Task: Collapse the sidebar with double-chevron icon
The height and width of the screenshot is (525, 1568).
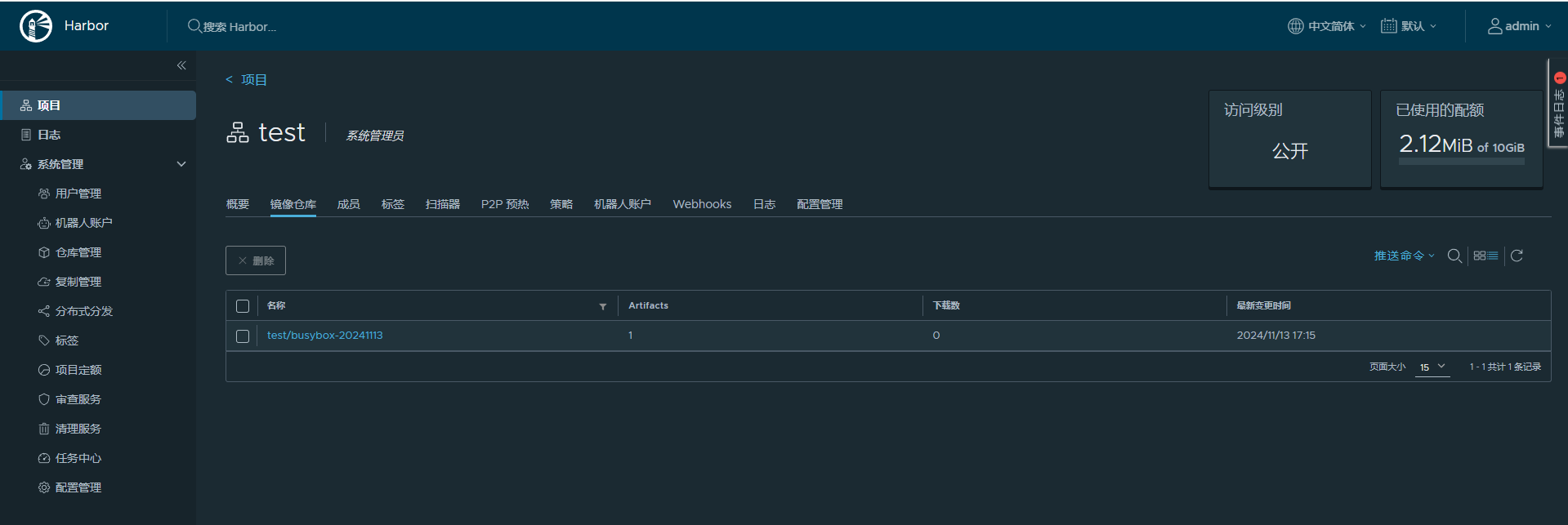Action: (181, 65)
